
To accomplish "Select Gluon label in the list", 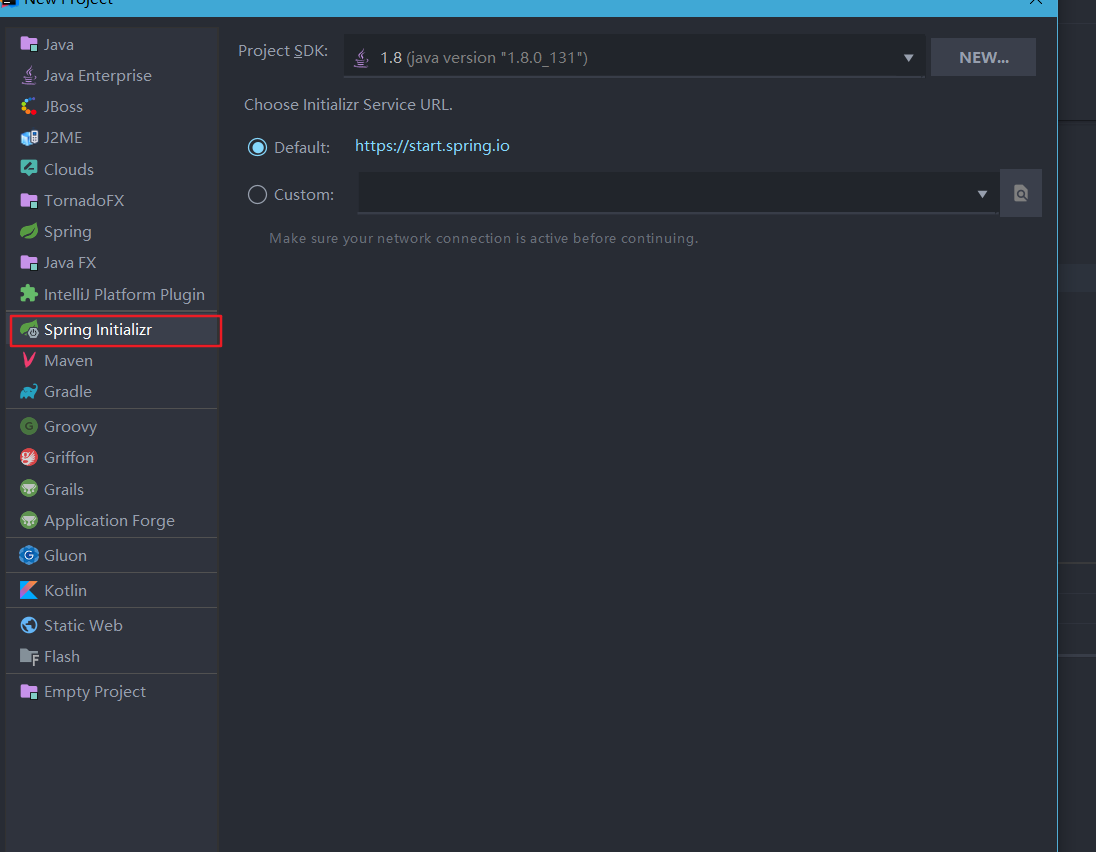I will click(x=66, y=556).
